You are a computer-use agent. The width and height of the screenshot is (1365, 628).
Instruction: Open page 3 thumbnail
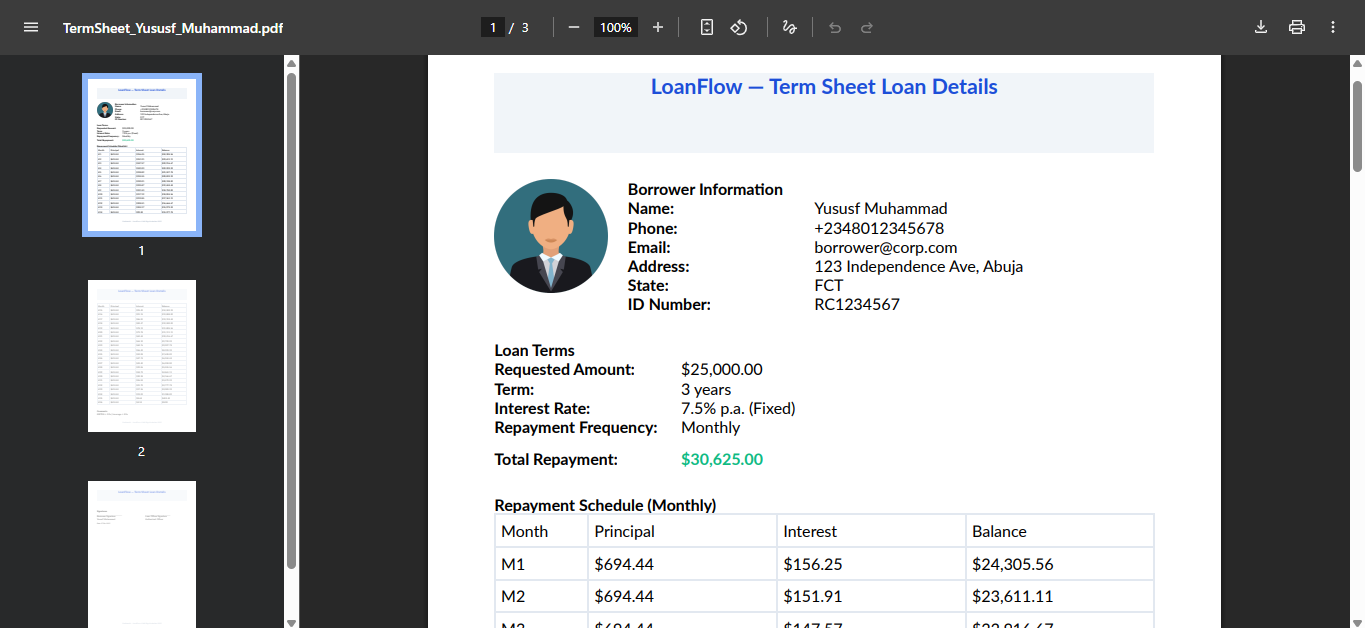[x=142, y=554]
